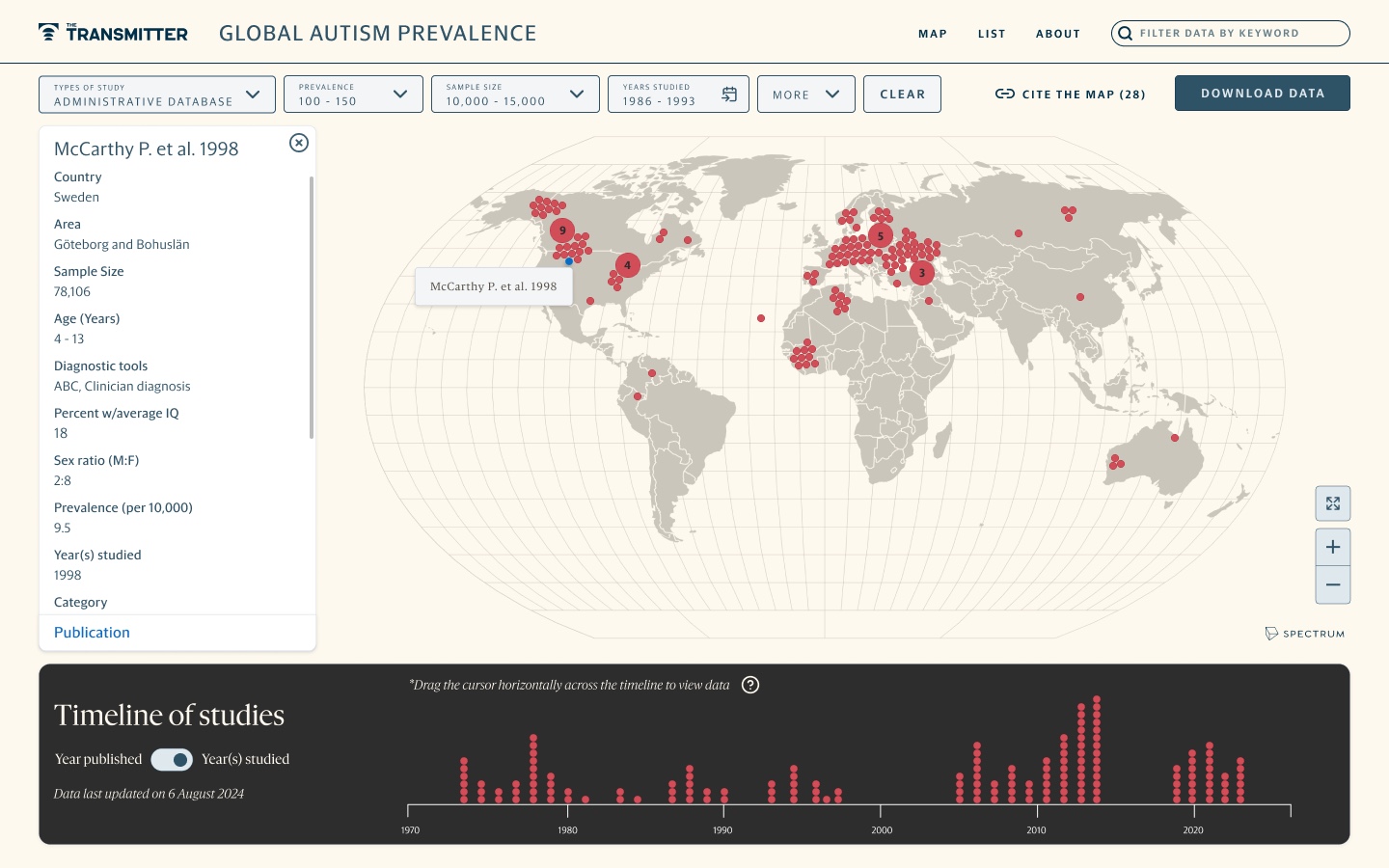The width and height of the screenshot is (1389, 868).
Task: Select the cluster marker labeled 4
Action: tap(627, 264)
